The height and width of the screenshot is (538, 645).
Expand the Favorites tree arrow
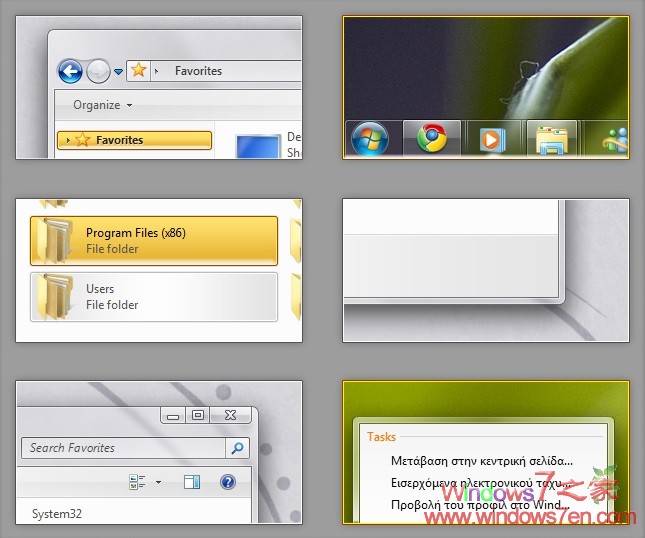tap(68, 140)
